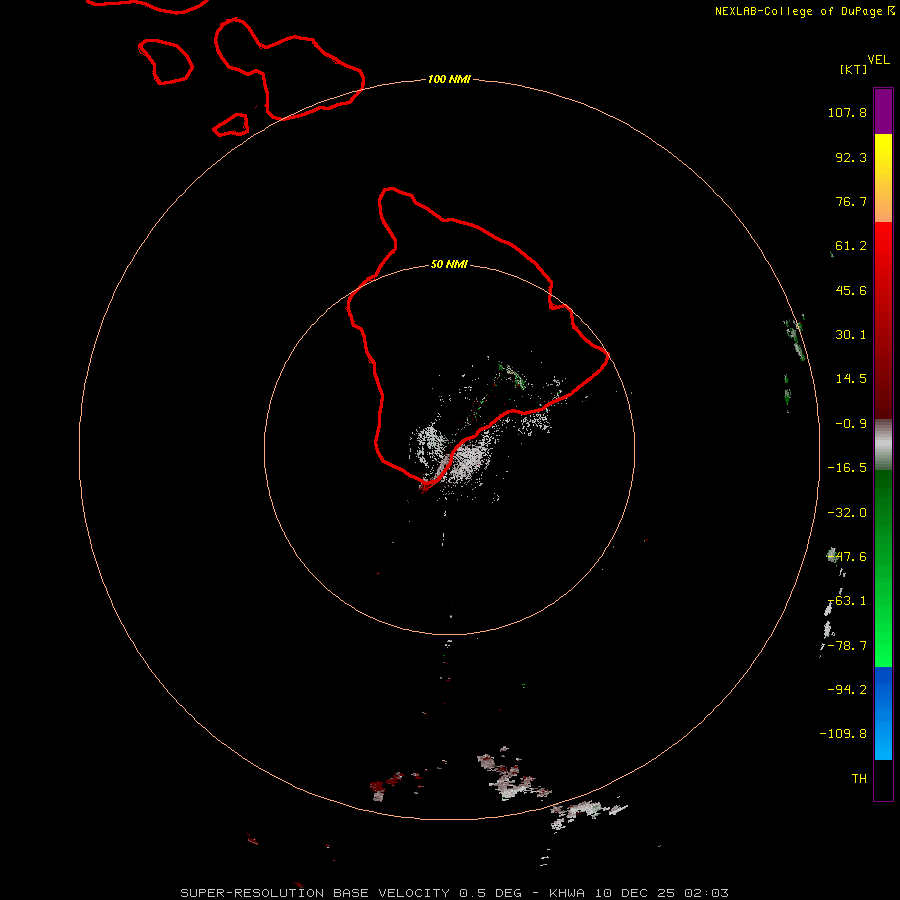Click the -63.1 velocity scale value
The height and width of the screenshot is (900, 900).
click(x=849, y=601)
